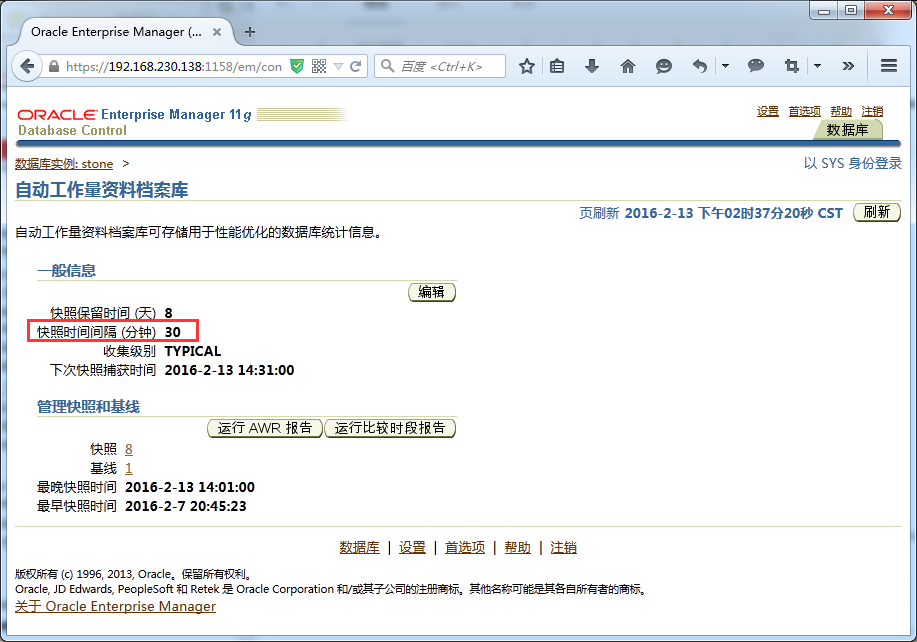Click the smiley chat bubble icon
Image resolution: width=917 pixels, height=642 pixels.
point(664,66)
